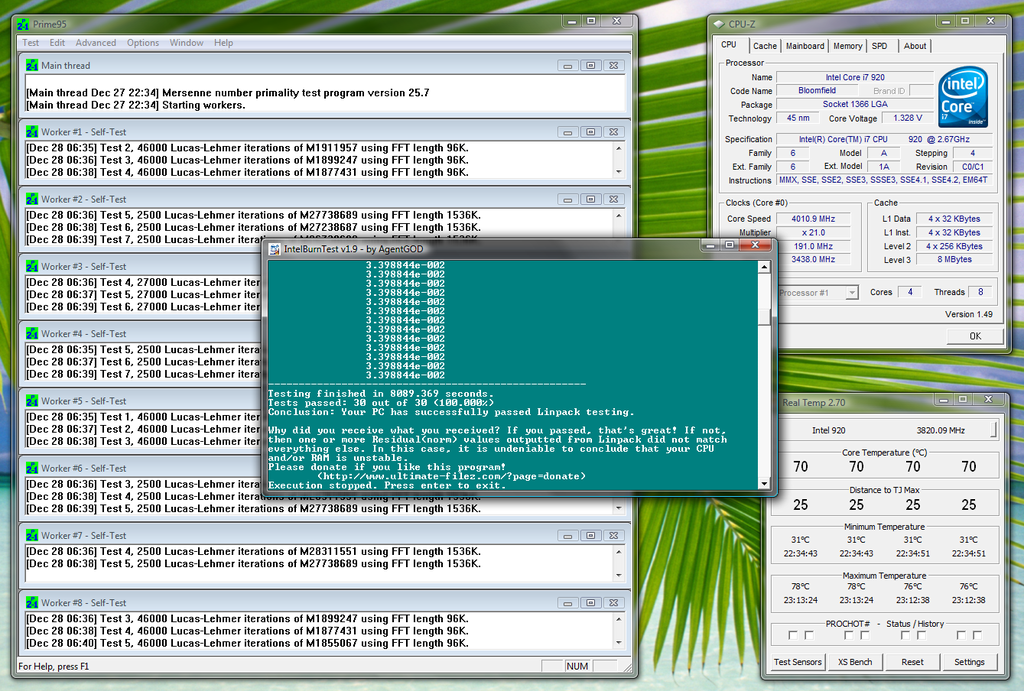Click the IntelBurnTest scrollbar up arrow

pyautogui.click(x=763, y=267)
